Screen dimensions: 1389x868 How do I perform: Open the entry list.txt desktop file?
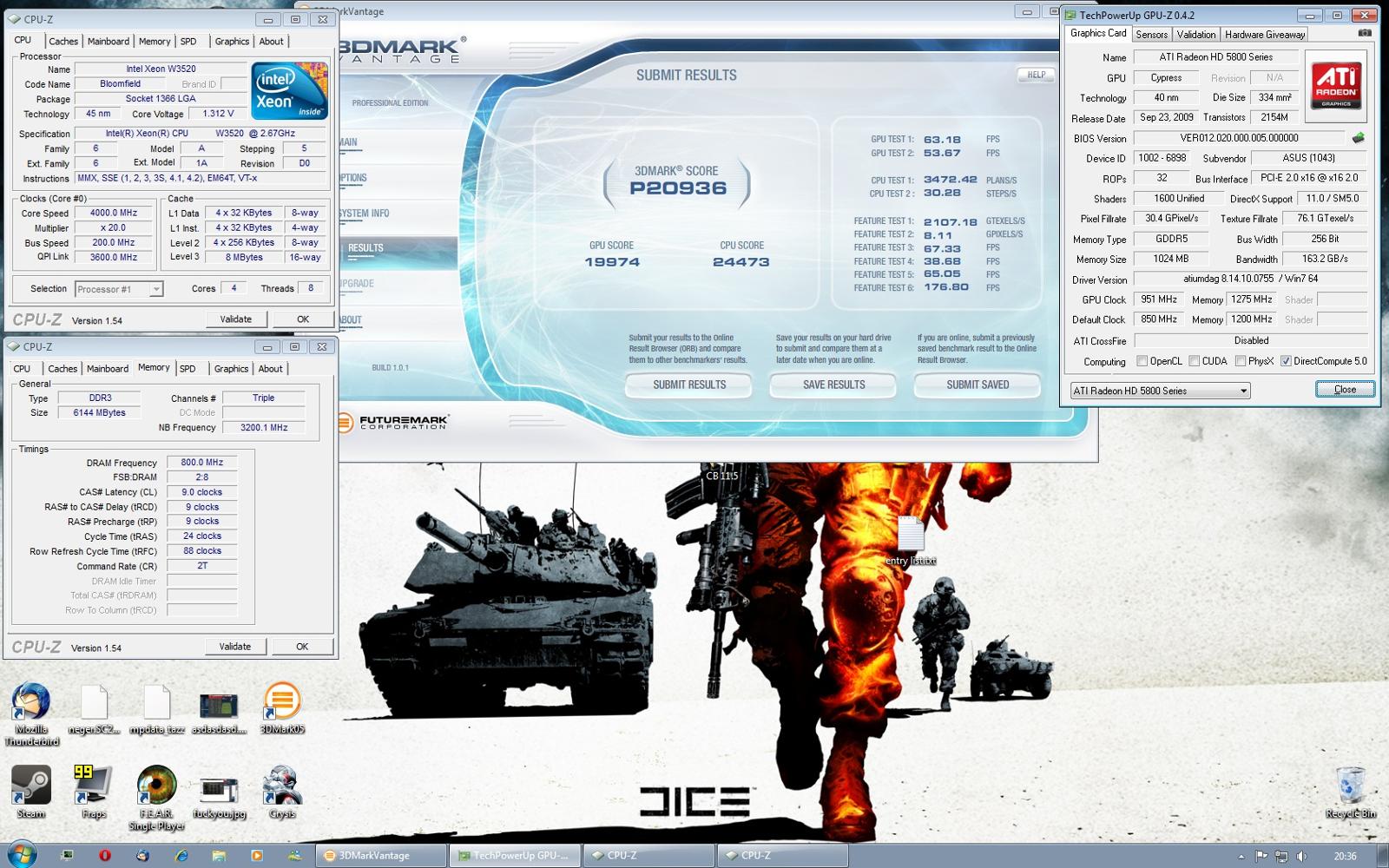(910, 541)
